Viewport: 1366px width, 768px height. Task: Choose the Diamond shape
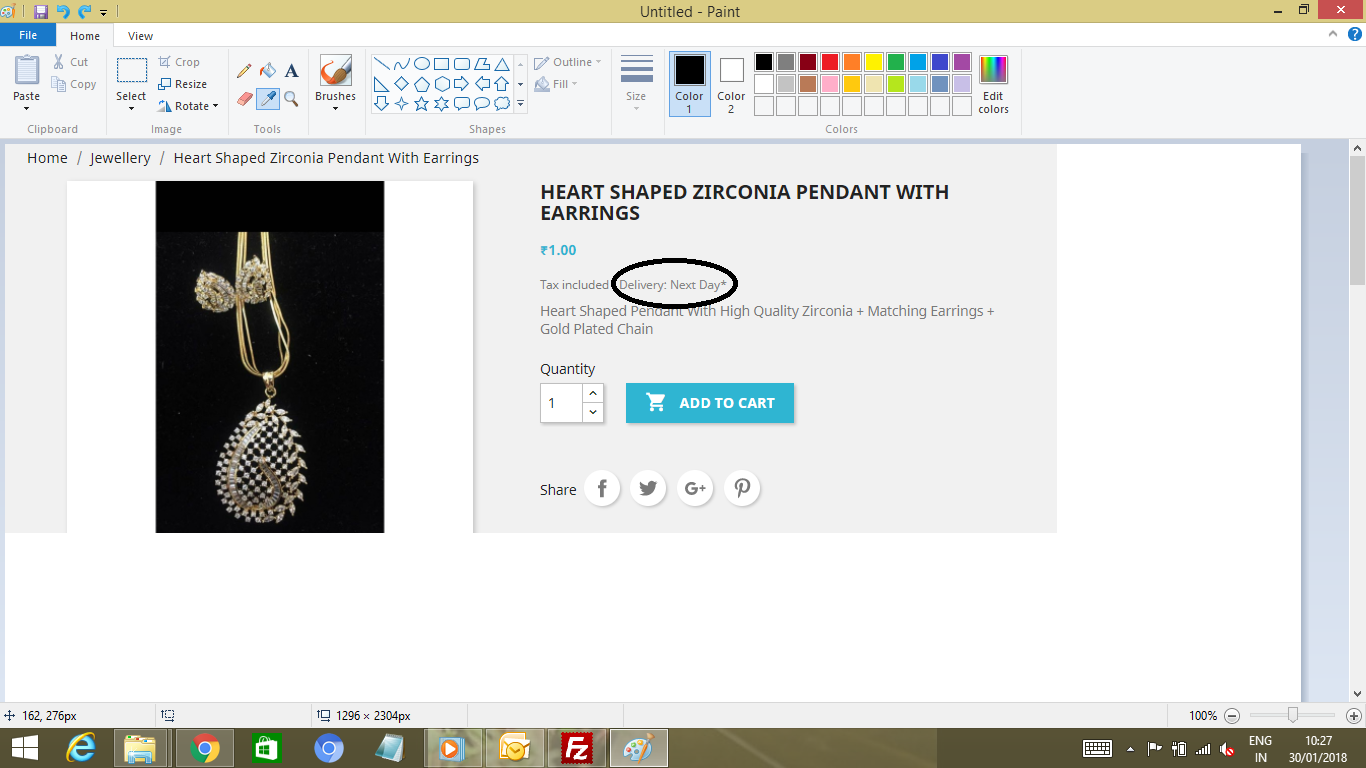click(x=401, y=84)
